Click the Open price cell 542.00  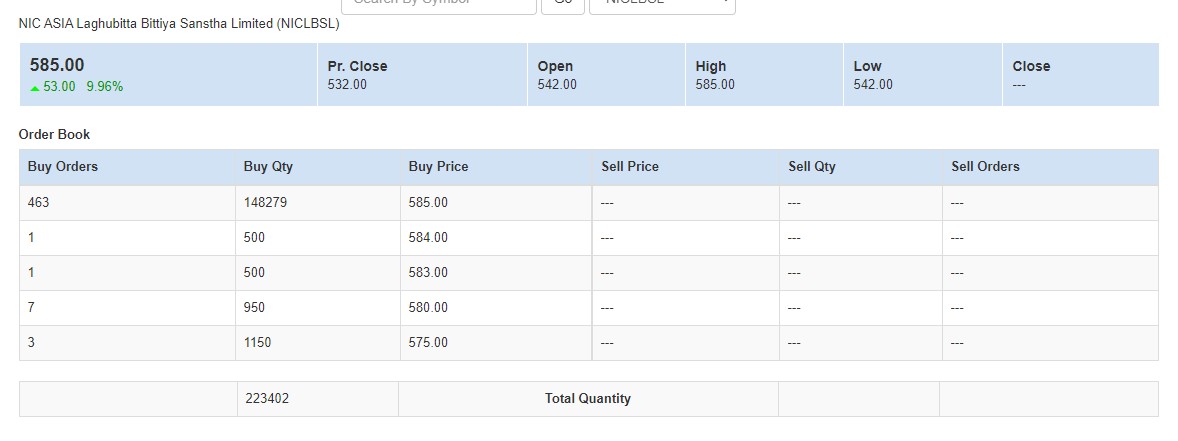[557, 85]
